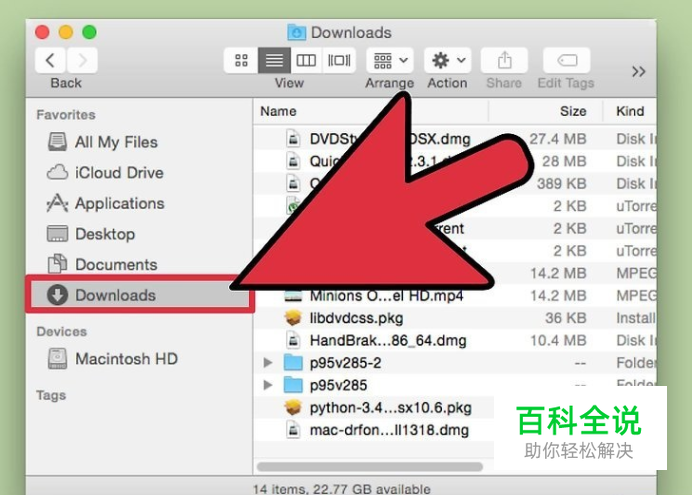Switch to Cover Flow view

coord(339,60)
